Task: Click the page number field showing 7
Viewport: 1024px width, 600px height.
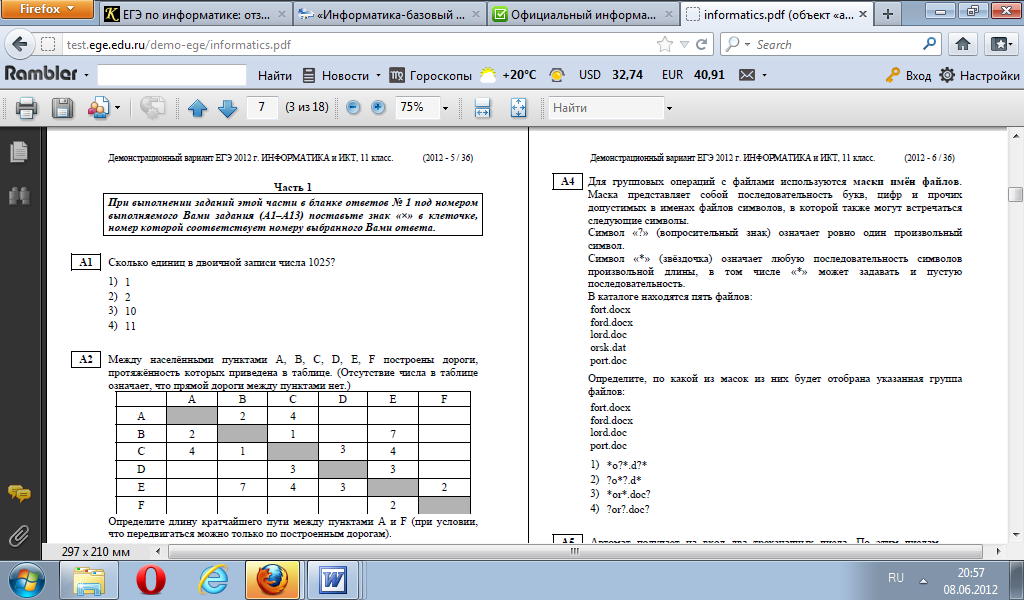Action: tap(262, 107)
